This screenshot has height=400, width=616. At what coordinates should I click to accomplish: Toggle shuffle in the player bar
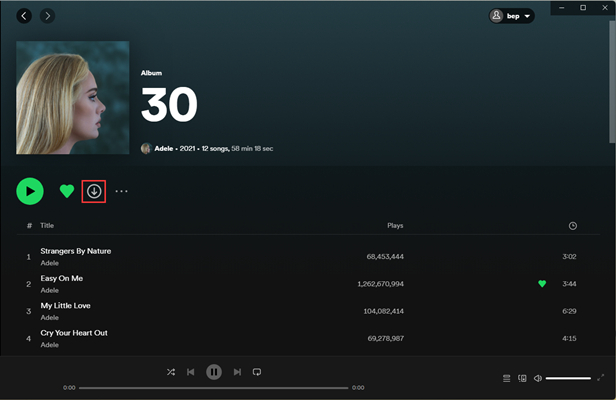coord(171,372)
